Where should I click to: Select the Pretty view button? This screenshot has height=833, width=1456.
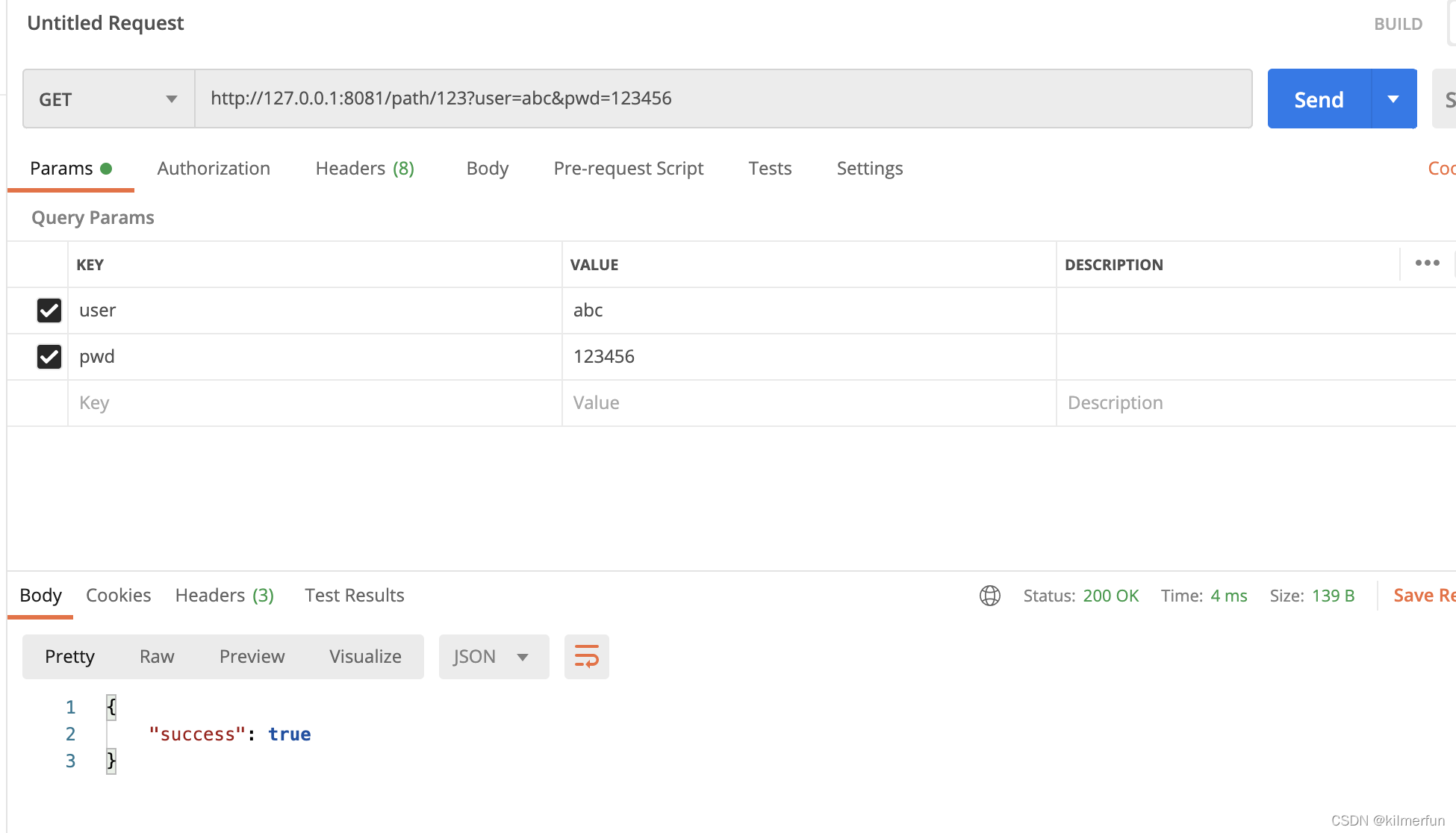[x=69, y=657]
